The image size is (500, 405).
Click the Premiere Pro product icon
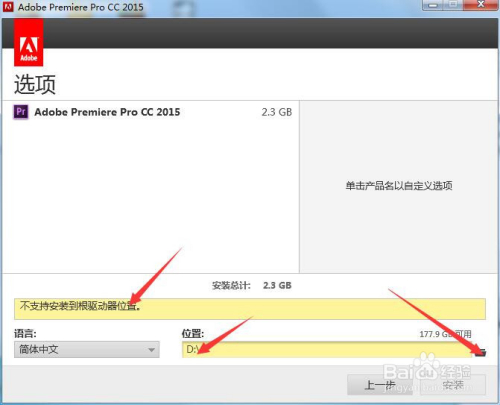point(21,112)
